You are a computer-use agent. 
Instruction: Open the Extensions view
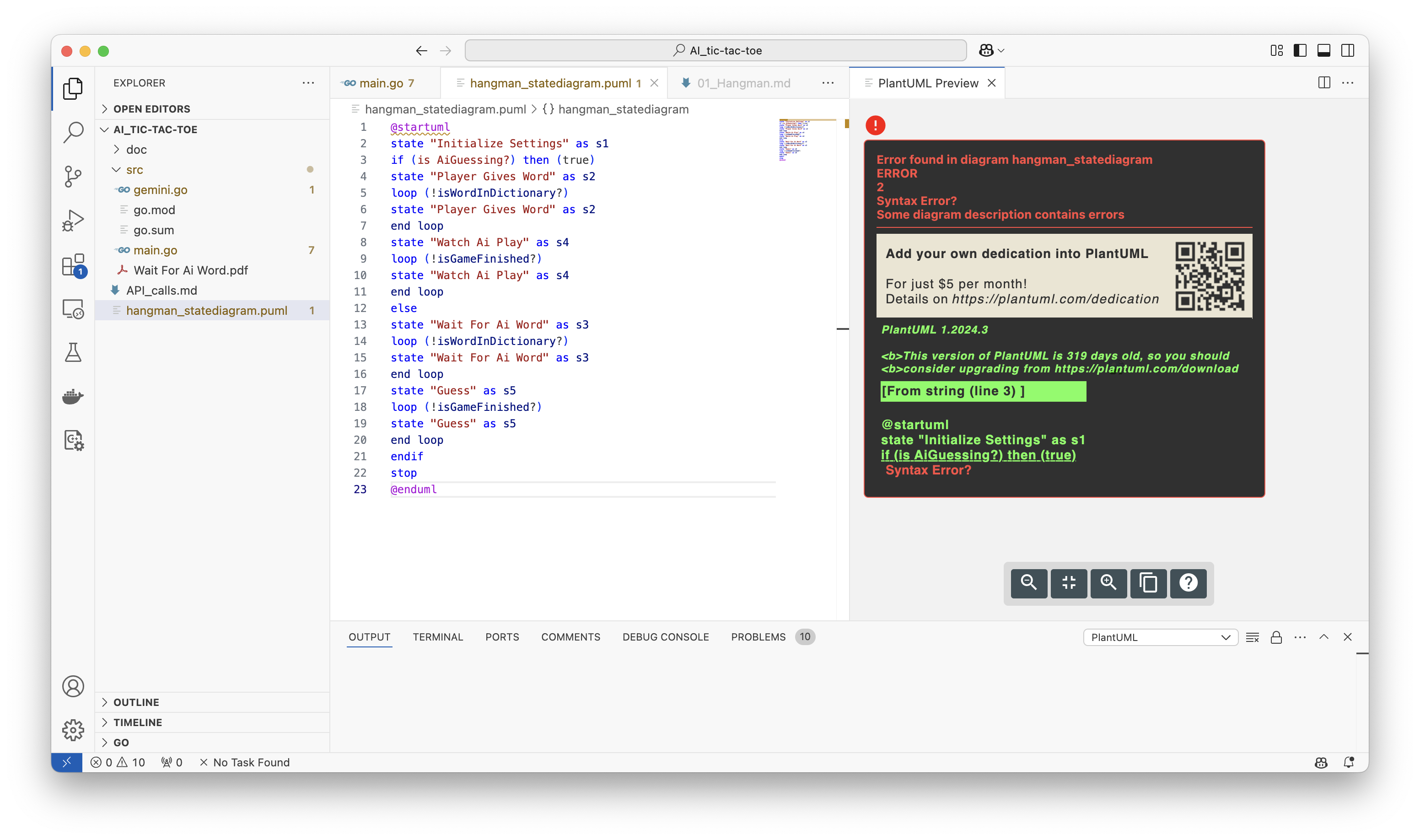(x=73, y=265)
